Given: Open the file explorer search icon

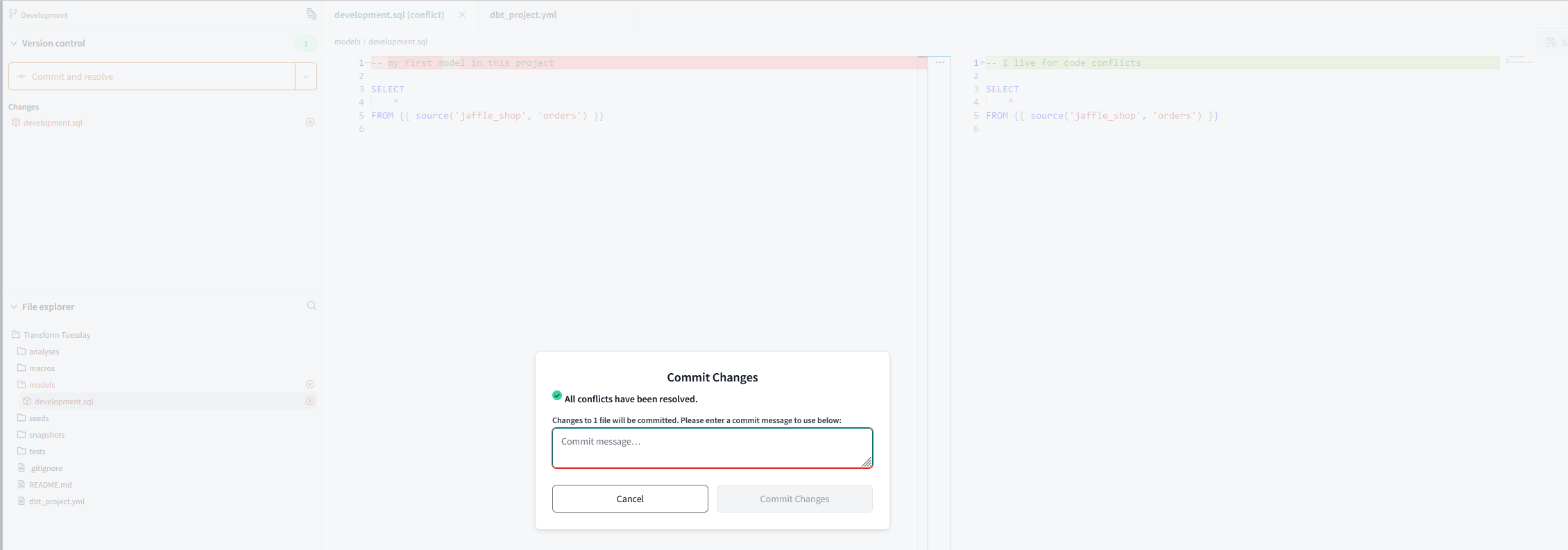Looking at the screenshot, I should 312,306.
